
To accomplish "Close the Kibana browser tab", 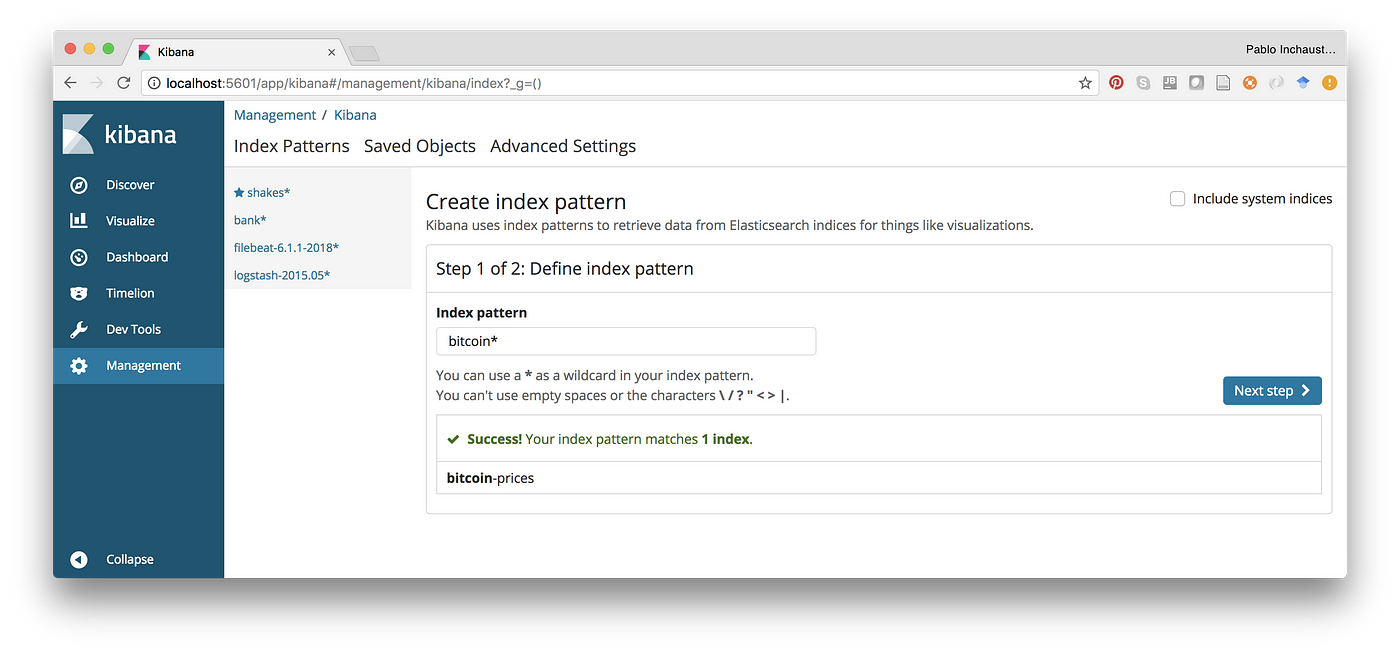I will [332, 52].
